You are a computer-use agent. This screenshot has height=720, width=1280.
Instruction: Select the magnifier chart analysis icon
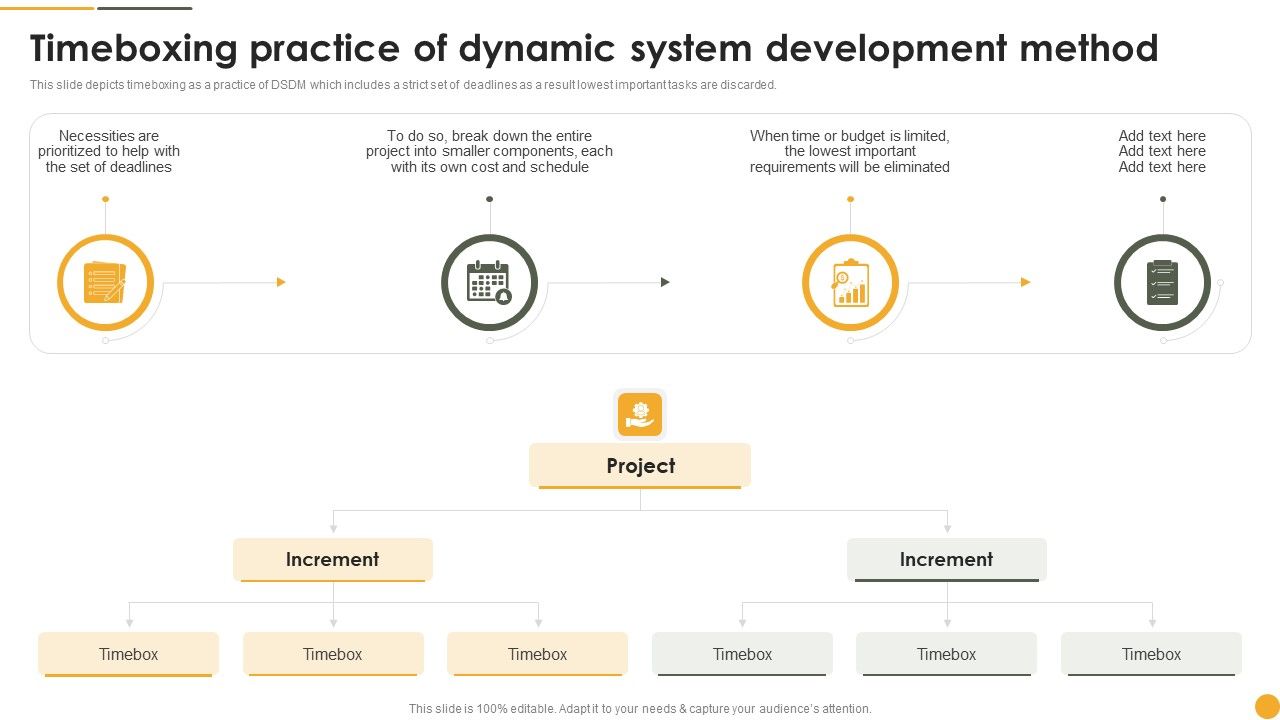coord(851,282)
